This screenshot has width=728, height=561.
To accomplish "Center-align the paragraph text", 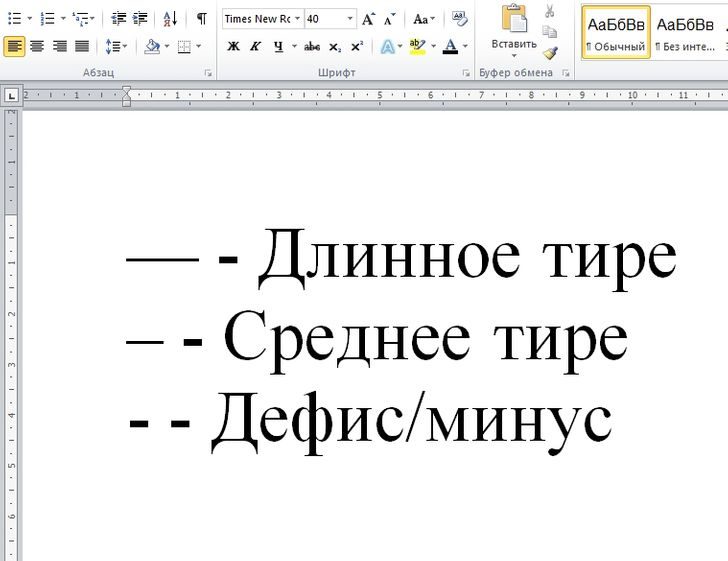I will coord(37,46).
